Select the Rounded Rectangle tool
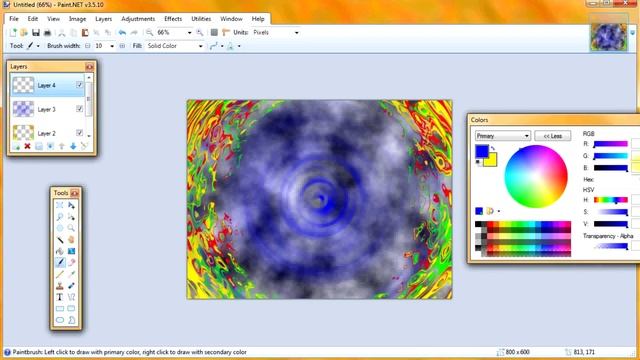640x360 pixels. [71, 309]
